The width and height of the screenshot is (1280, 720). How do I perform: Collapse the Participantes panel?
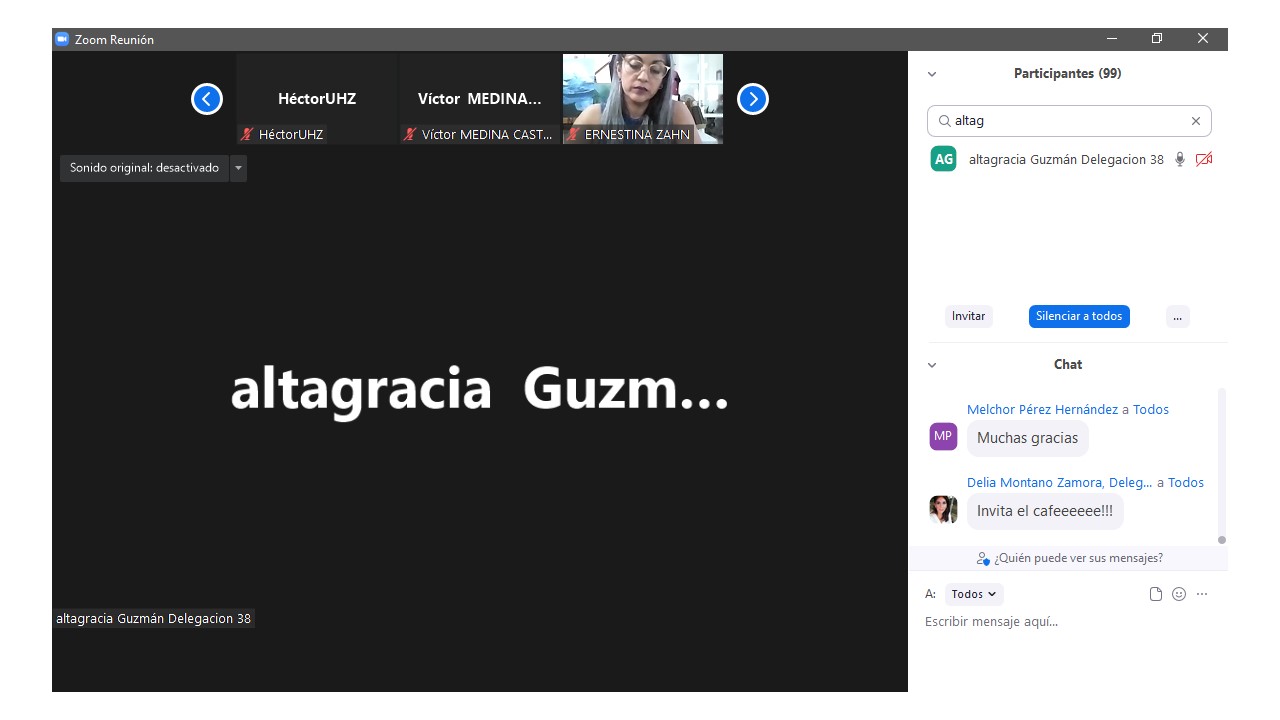click(932, 74)
